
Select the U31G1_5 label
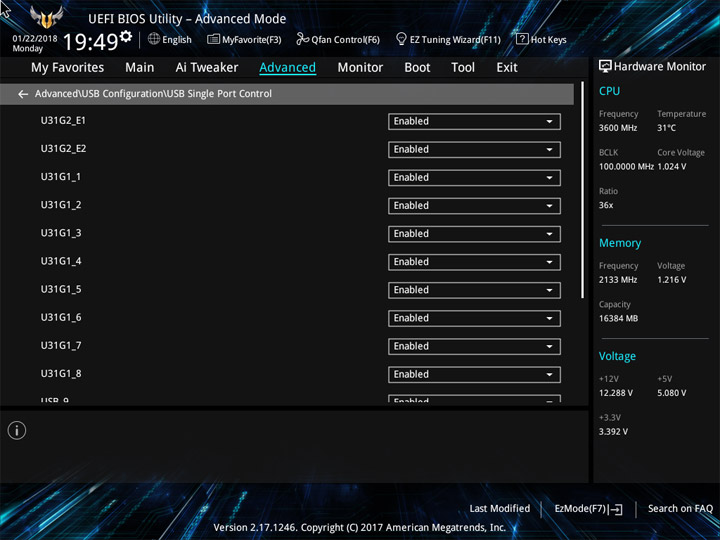click(x=61, y=289)
